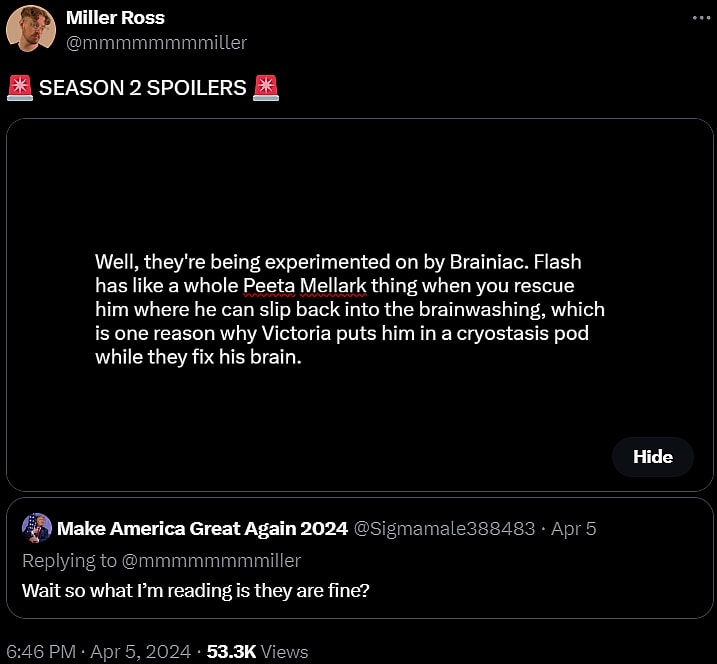Click the siren emoji after SPOILERS
Image resolution: width=717 pixels, height=664 pixels.
266,88
